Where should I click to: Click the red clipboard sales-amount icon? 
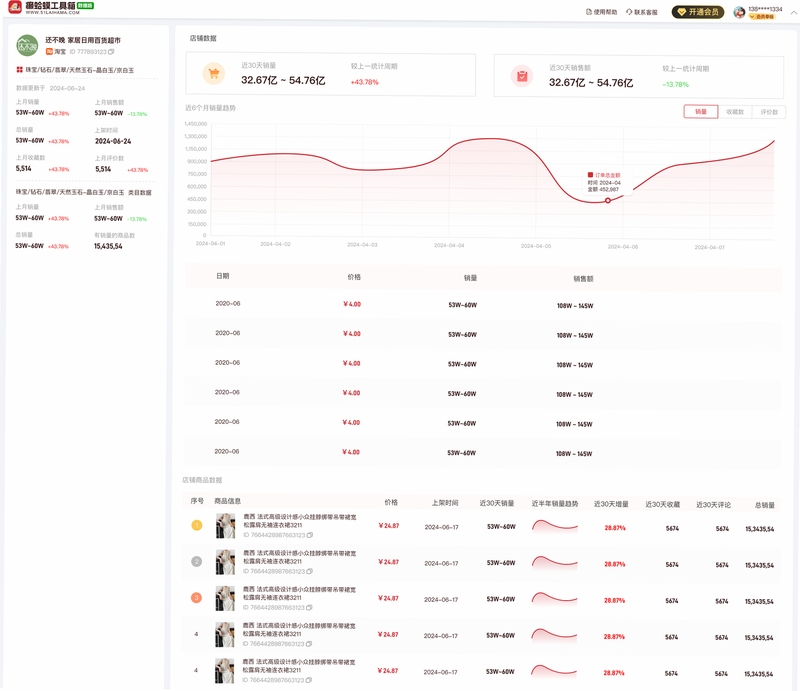521,76
